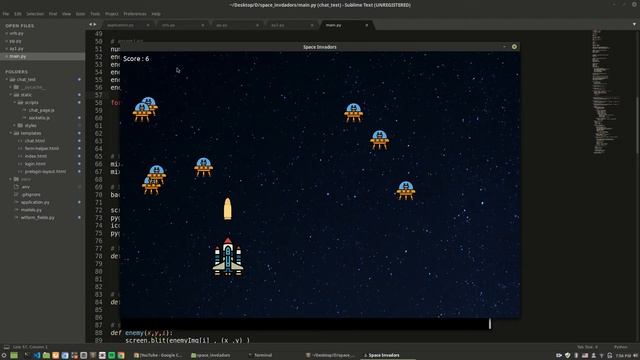Open the View menu
Viewport: 640px width, 360px height.
67,14
